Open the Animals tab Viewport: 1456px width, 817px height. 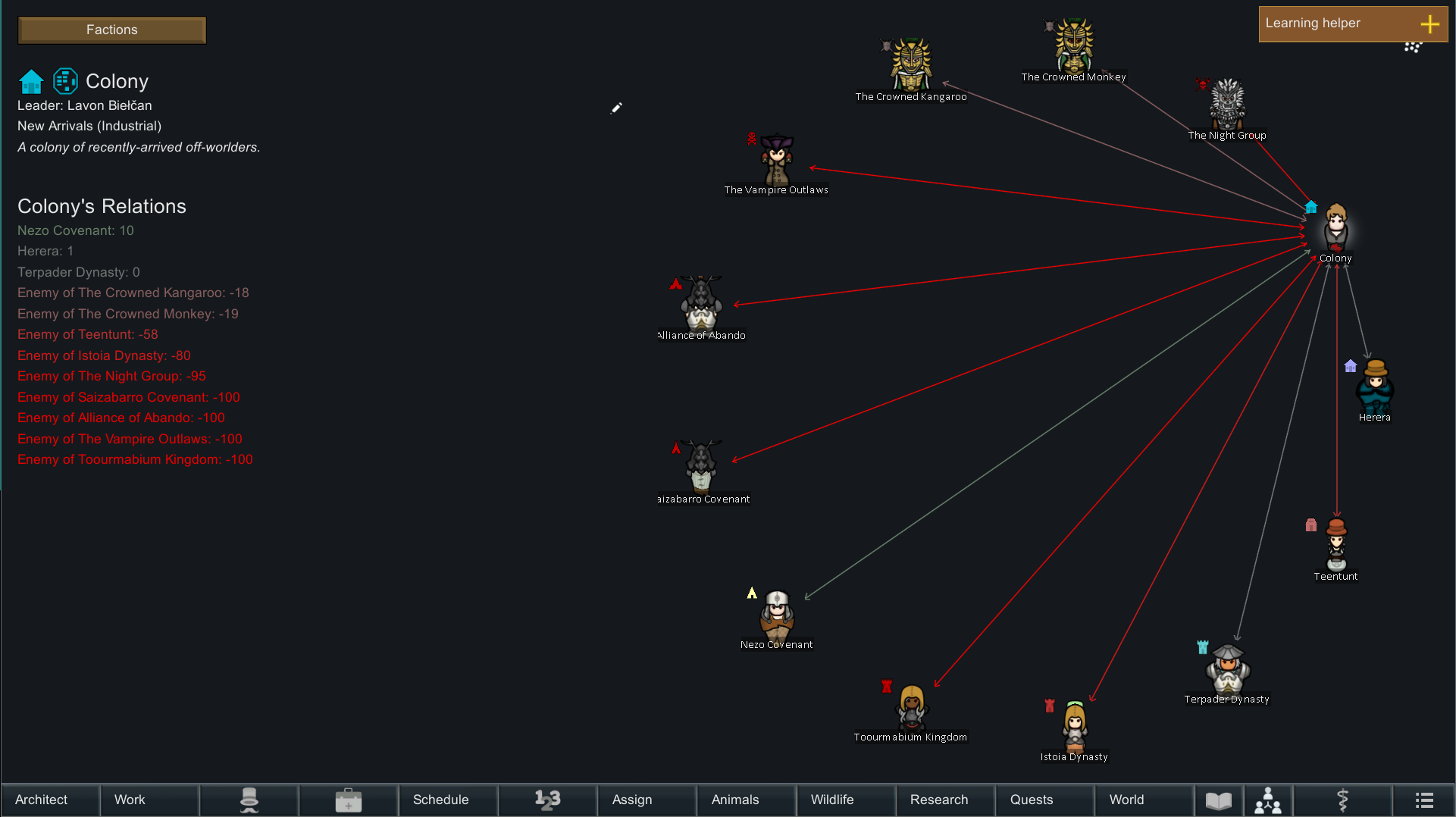pos(746,800)
